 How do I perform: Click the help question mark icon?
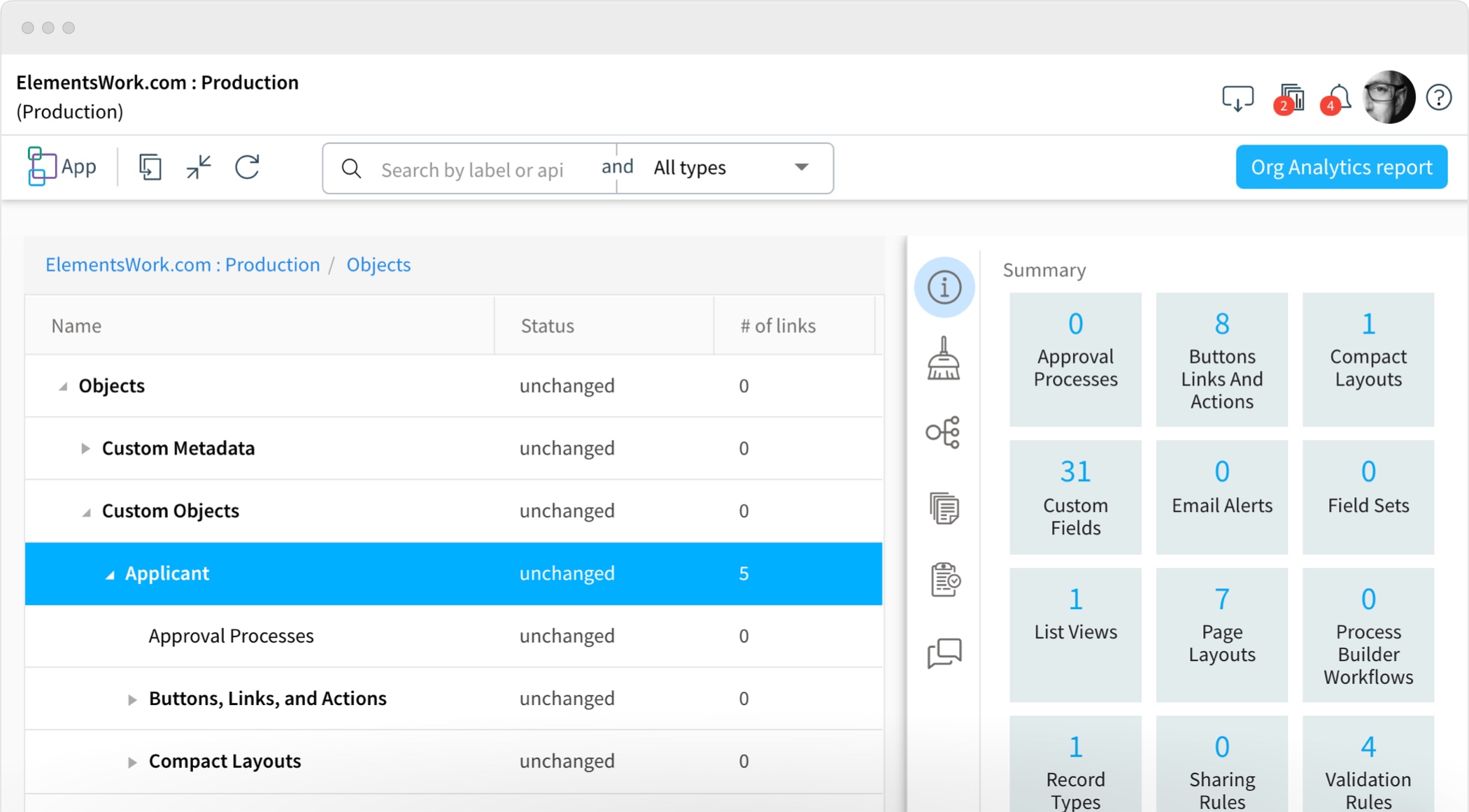(1439, 97)
